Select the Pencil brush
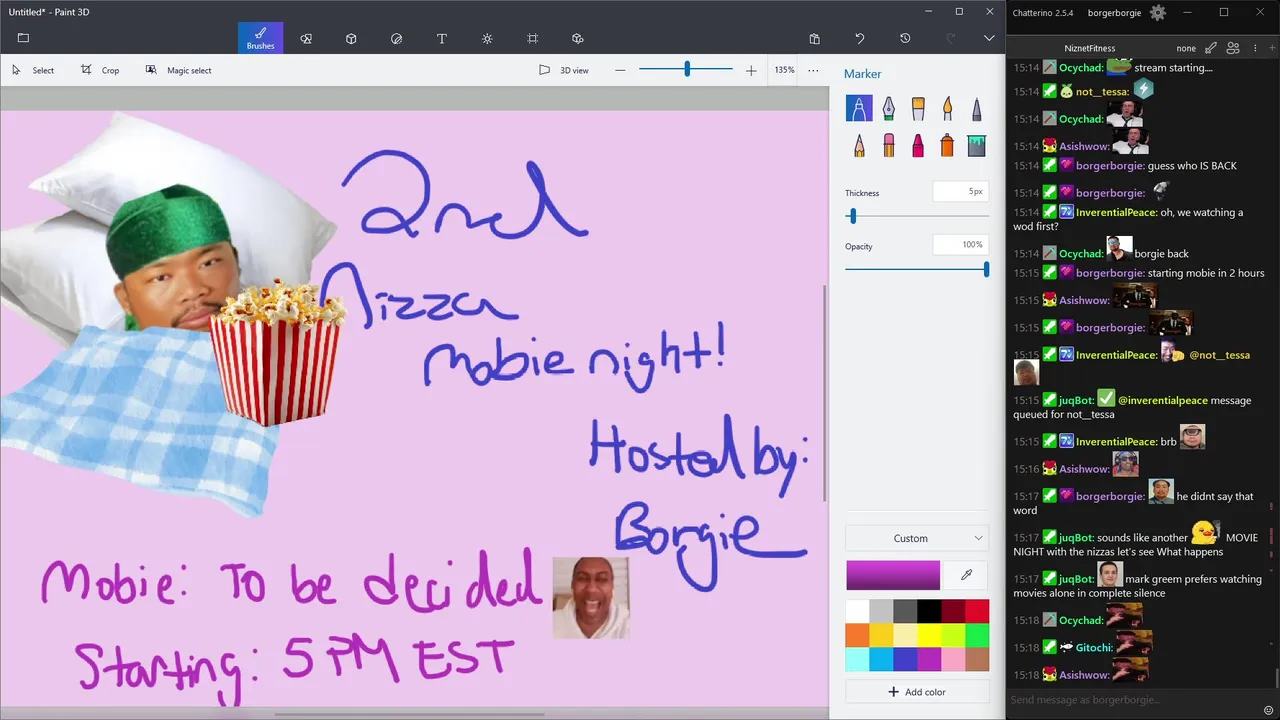The height and width of the screenshot is (720, 1280). coord(859,145)
